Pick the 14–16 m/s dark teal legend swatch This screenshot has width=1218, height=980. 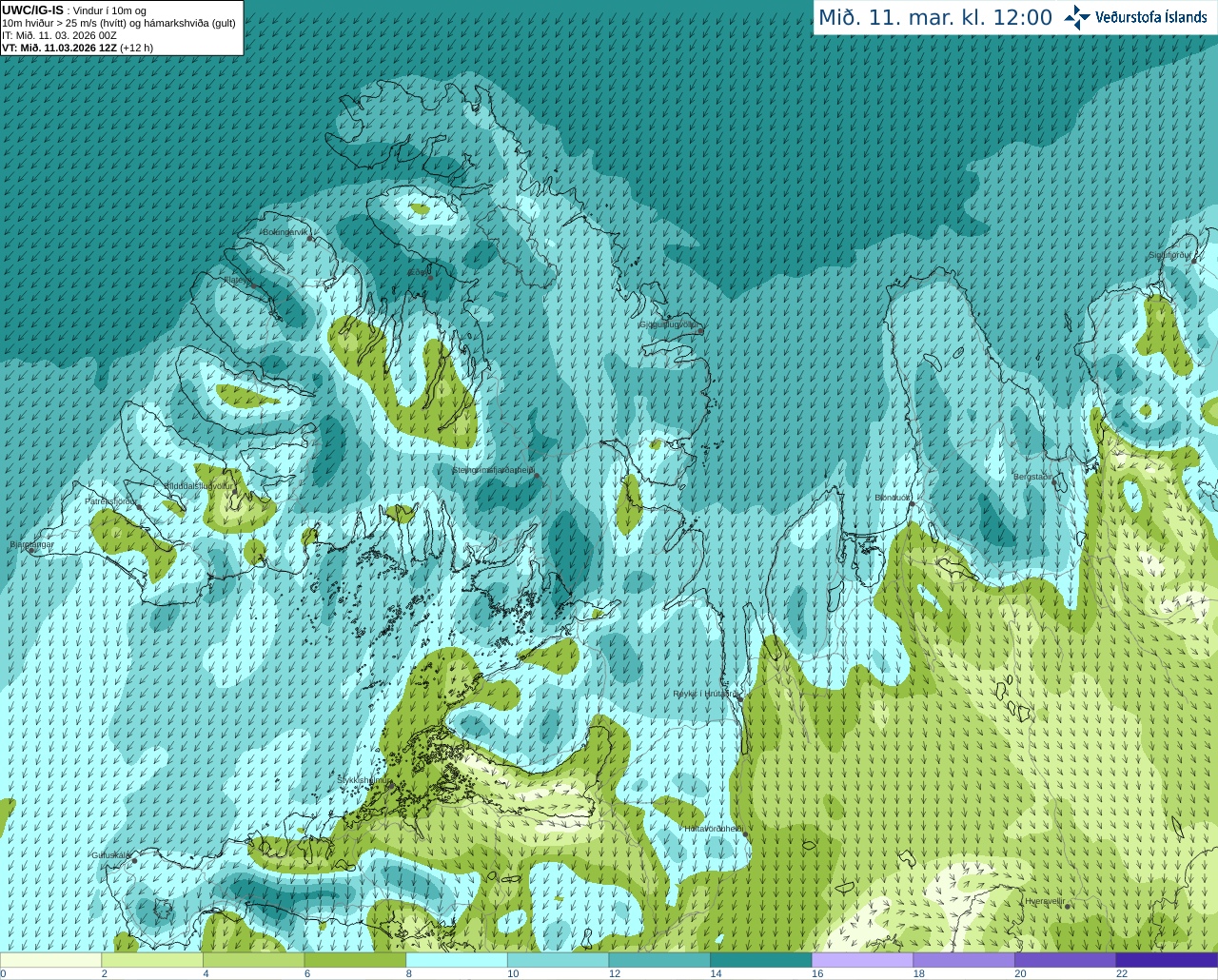pos(761,960)
